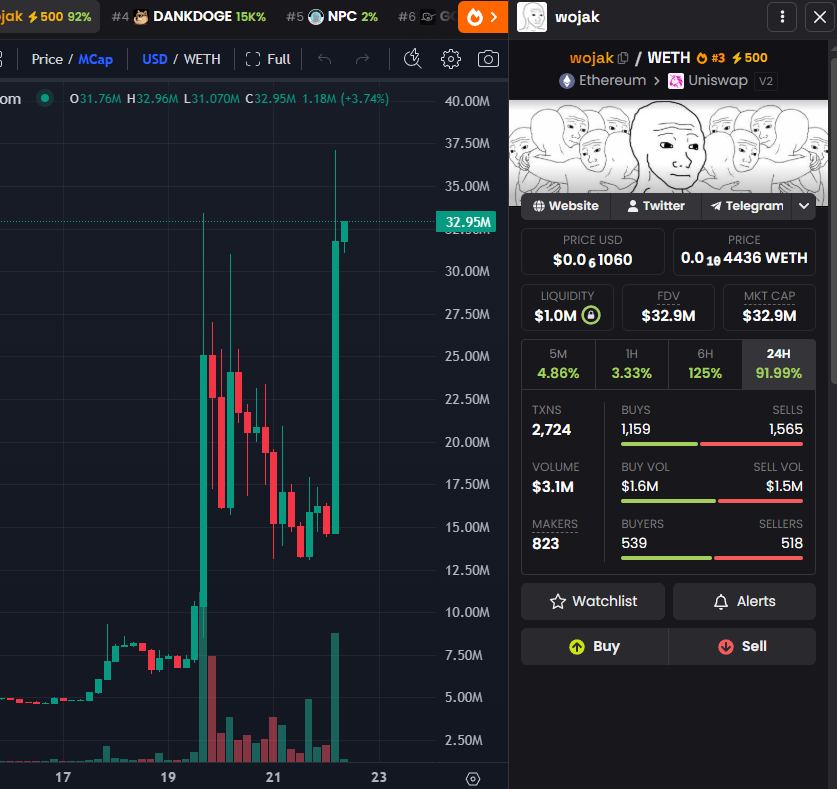Click the 500 boost lightning badge
The image size is (837, 789).
[749, 58]
